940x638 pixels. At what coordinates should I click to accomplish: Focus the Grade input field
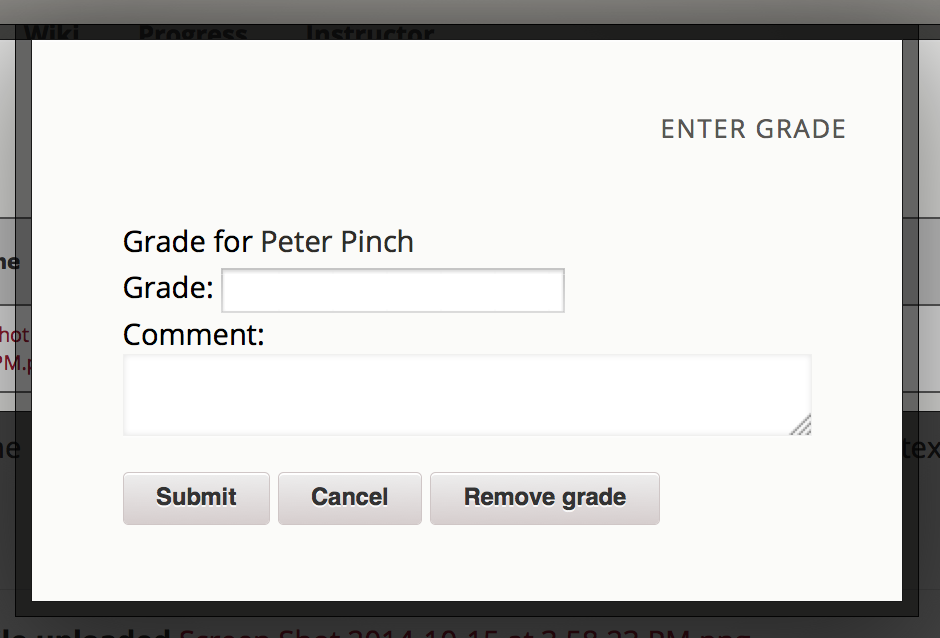[x=393, y=290]
